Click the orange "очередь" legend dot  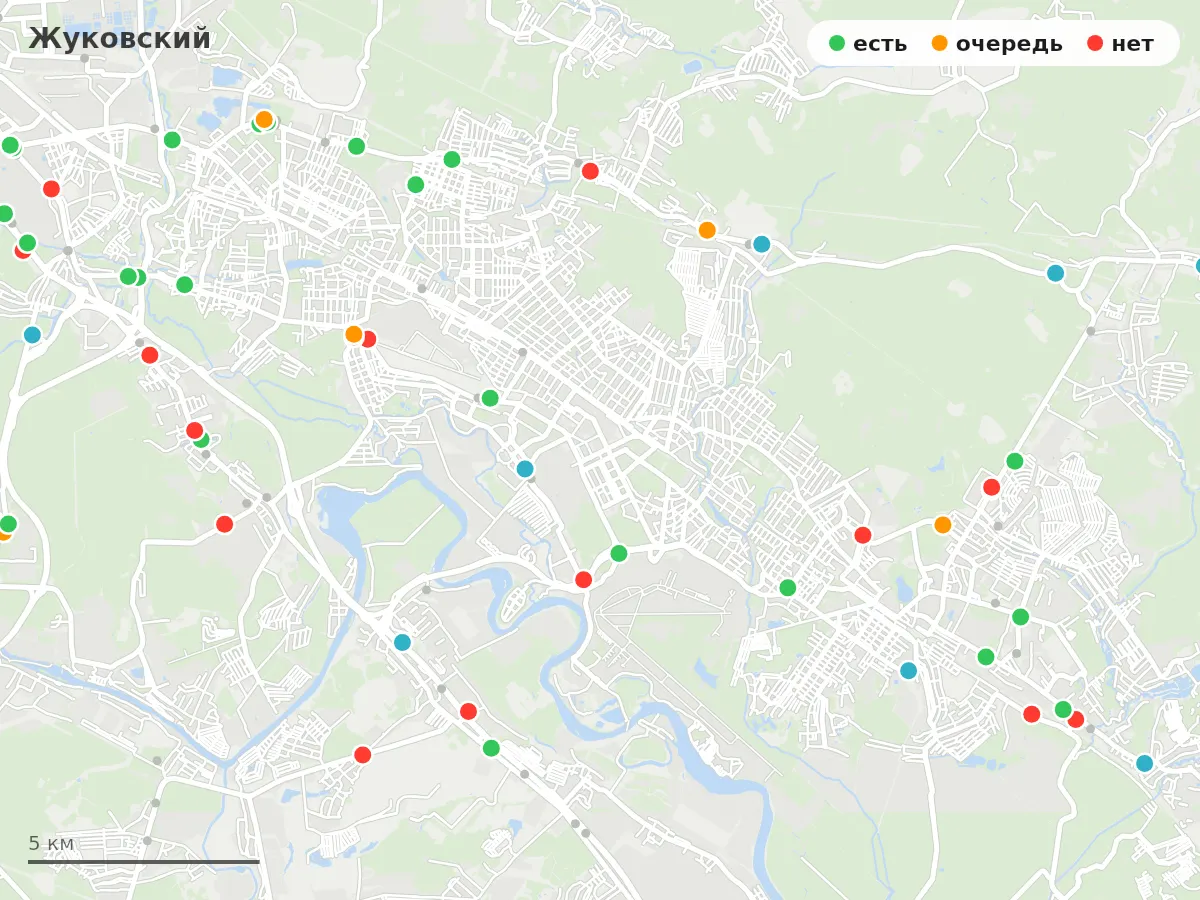940,43
